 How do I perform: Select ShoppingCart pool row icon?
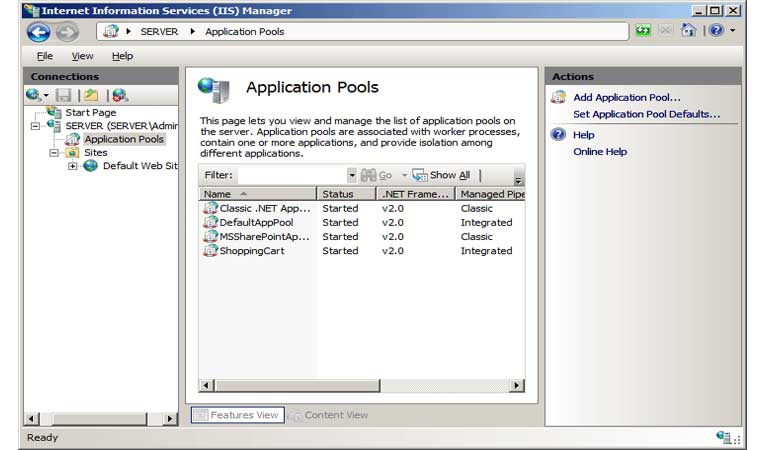(210, 251)
